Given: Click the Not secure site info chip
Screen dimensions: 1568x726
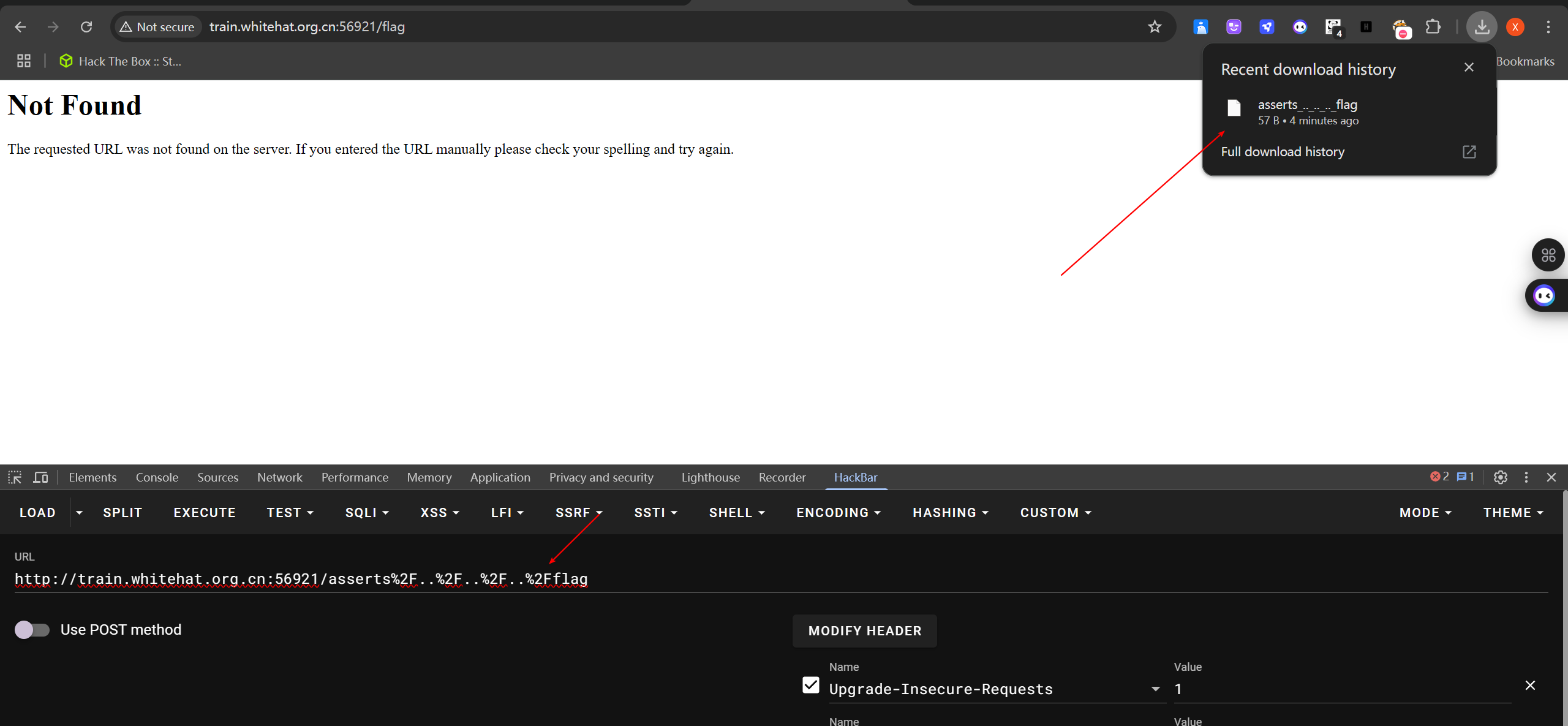Looking at the screenshot, I should tap(158, 27).
